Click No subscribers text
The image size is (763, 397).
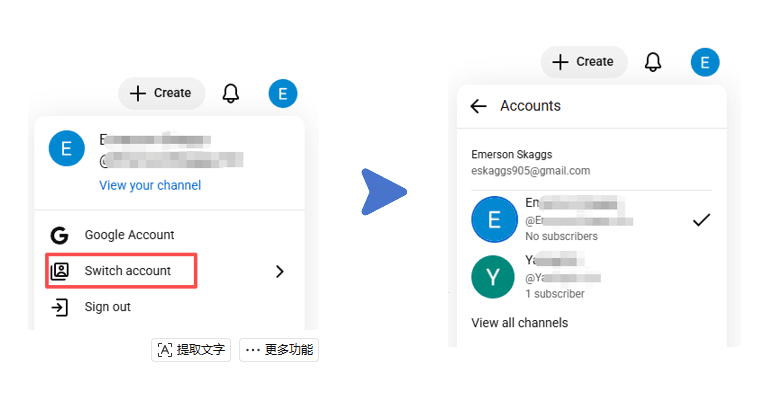coord(562,236)
